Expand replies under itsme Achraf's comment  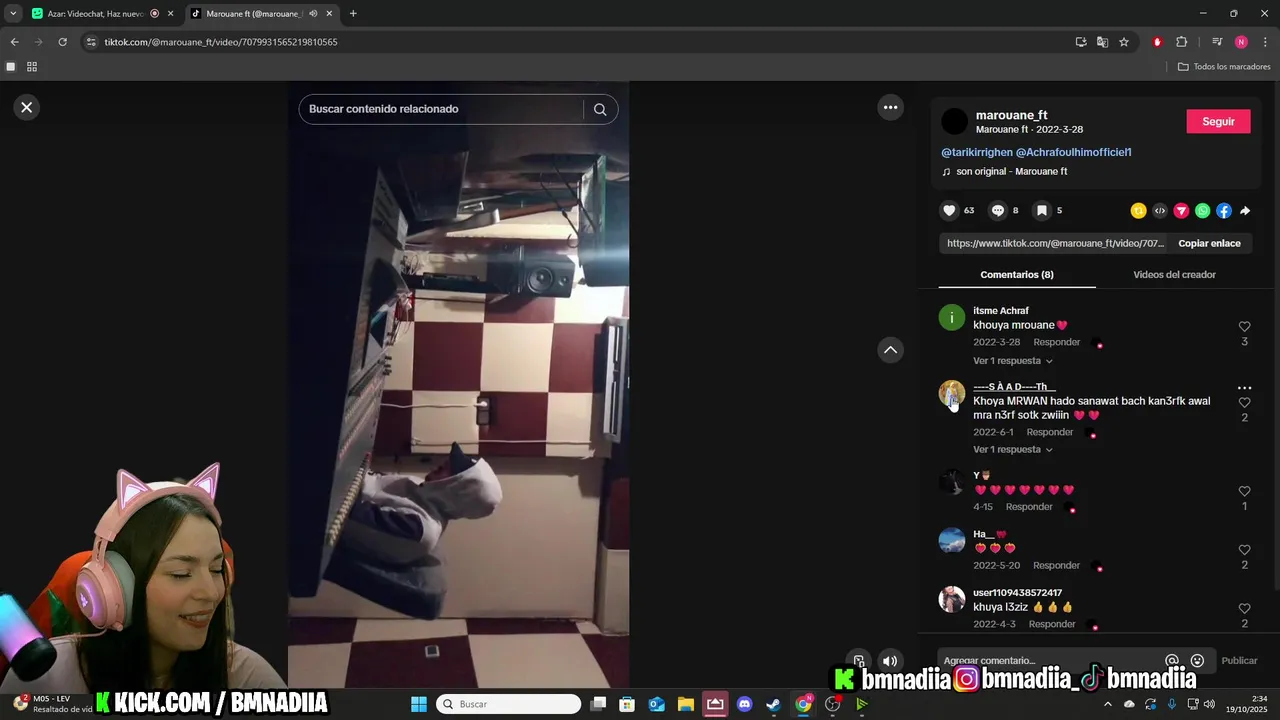click(x=1012, y=361)
